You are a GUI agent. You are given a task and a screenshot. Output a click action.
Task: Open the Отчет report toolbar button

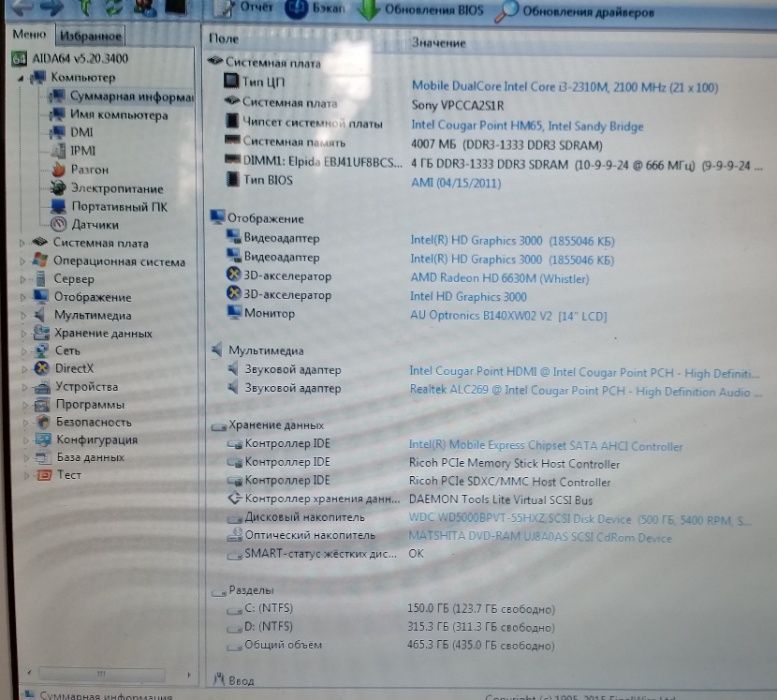[243, 7]
